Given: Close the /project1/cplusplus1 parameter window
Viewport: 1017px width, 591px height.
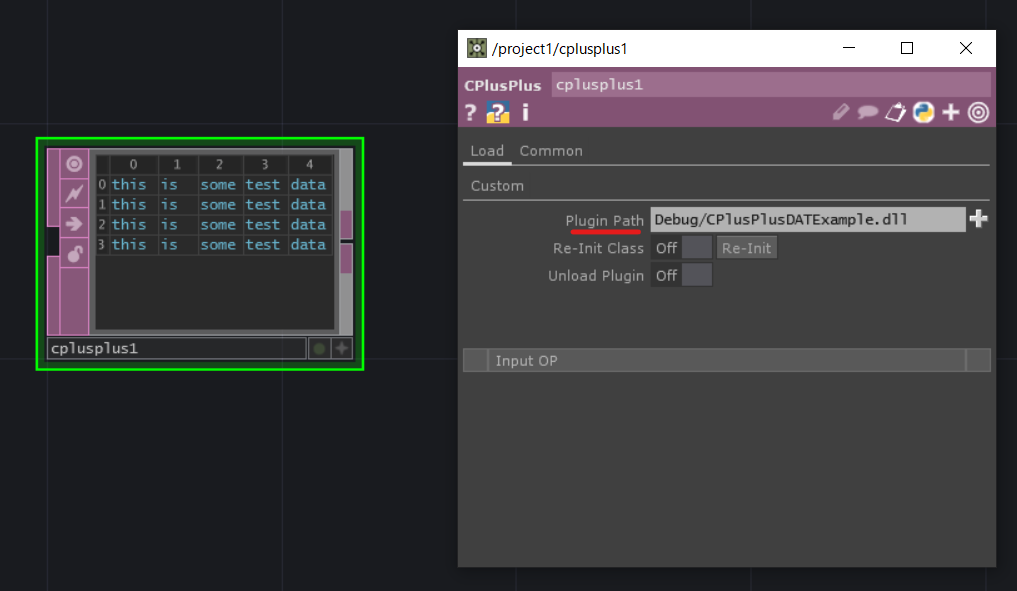Looking at the screenshot, I should coord(966,48).
